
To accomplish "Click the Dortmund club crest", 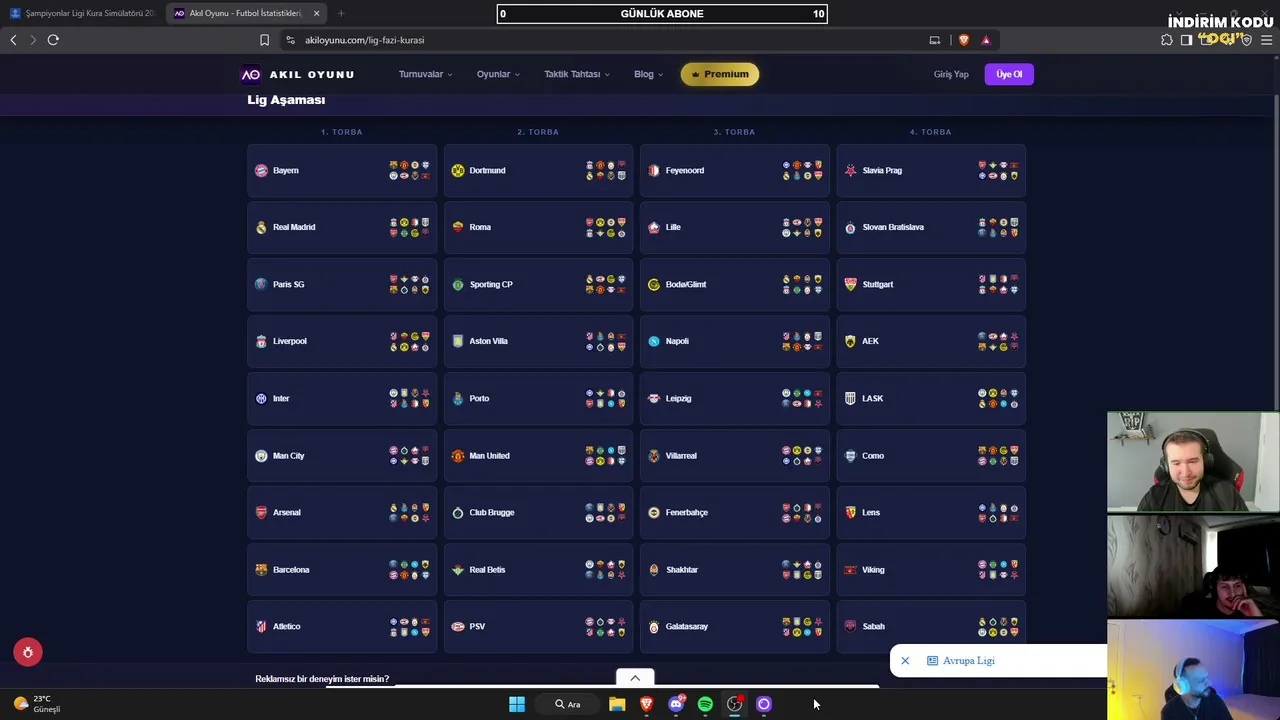I will tap(458, 171).
